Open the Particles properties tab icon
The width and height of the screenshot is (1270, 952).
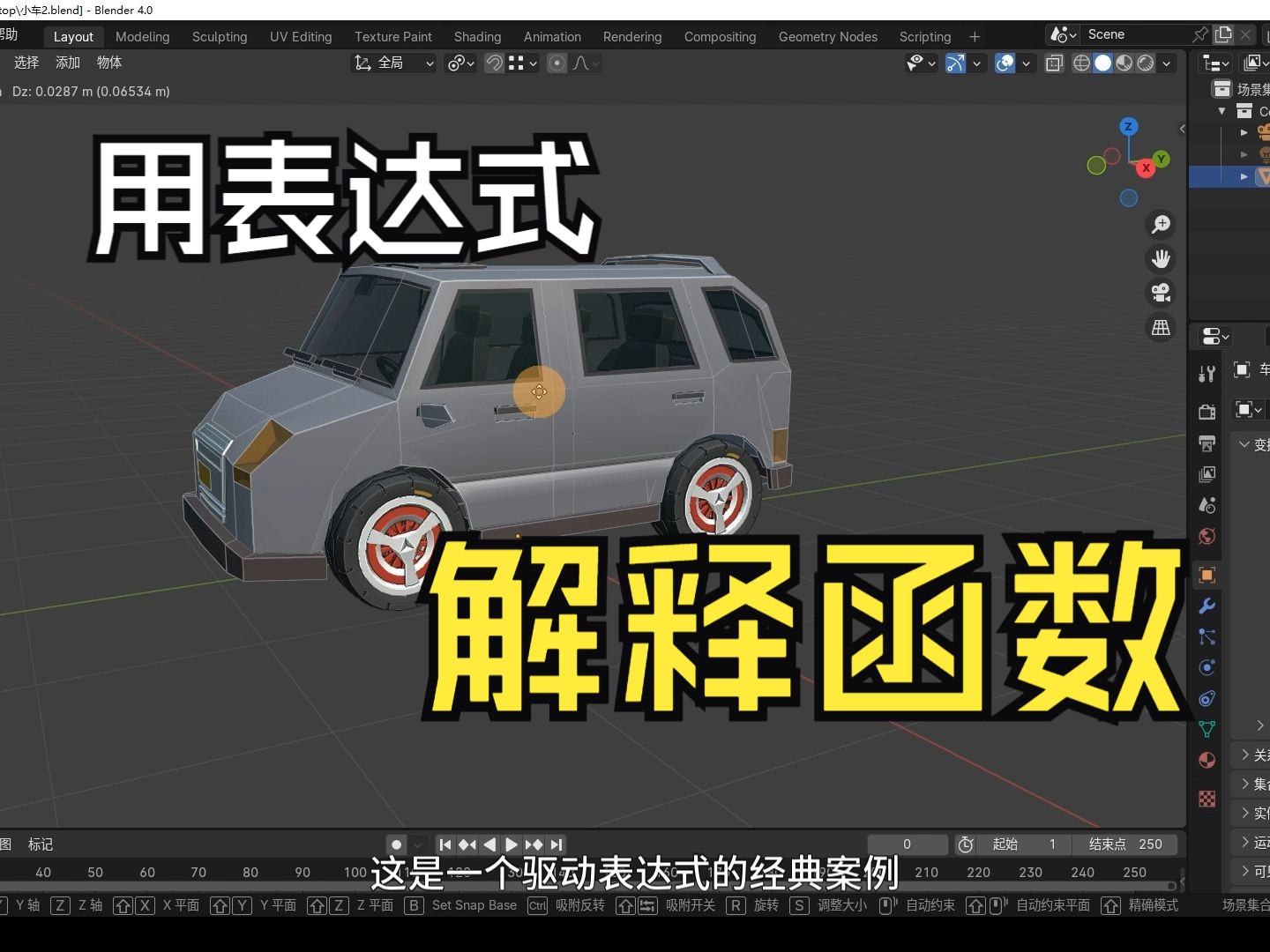pyautogui.click(x=1207, y=636)
